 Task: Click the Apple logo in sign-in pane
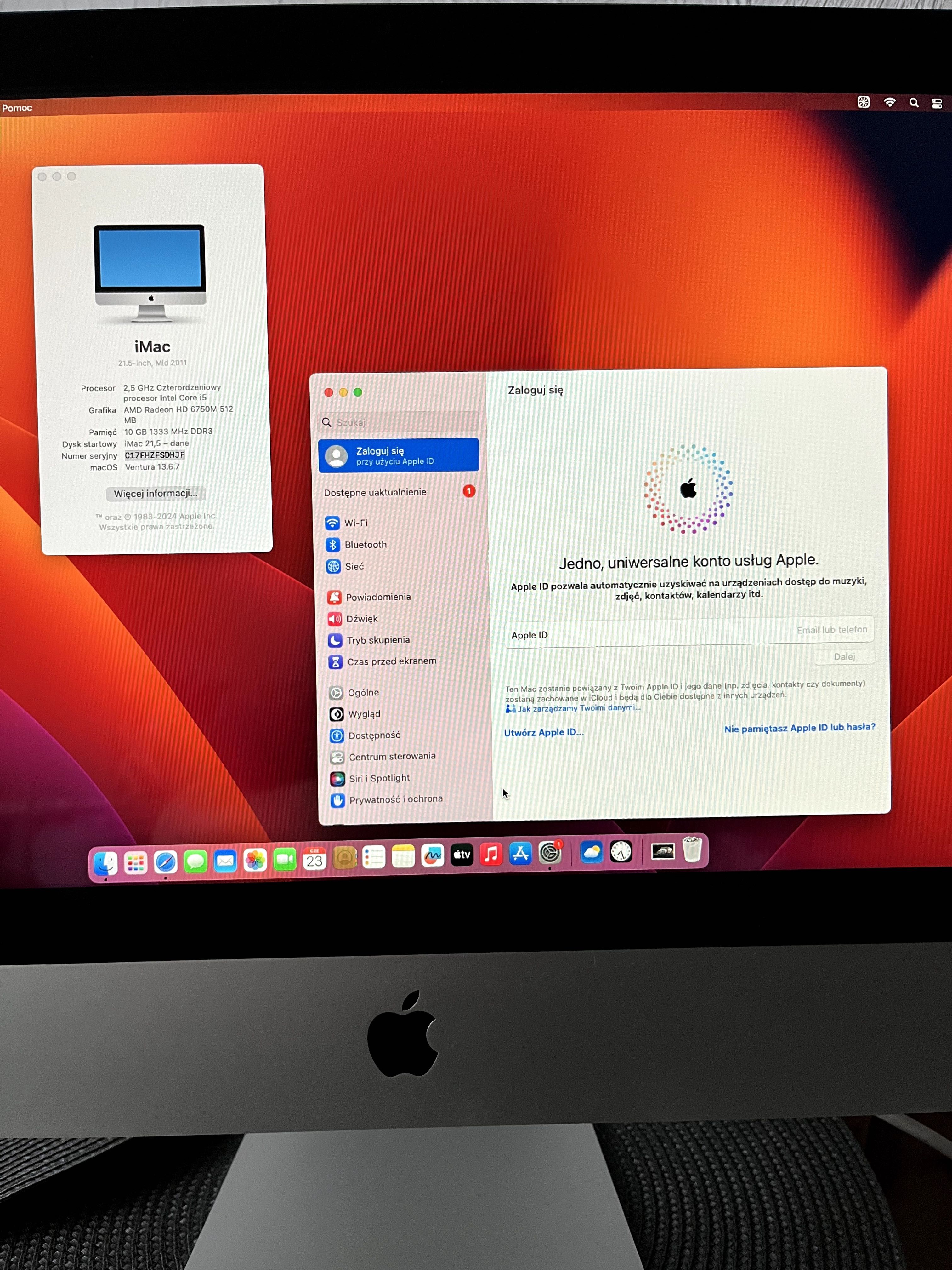(688, 489)
